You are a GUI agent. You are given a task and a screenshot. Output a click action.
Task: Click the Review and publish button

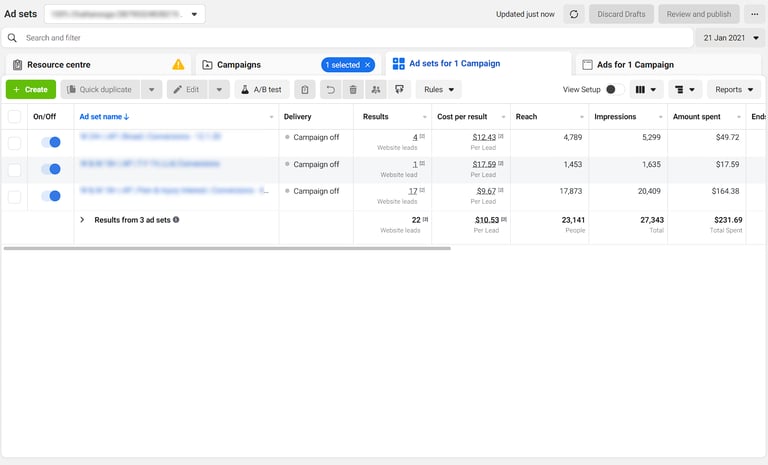click(699, 14)
